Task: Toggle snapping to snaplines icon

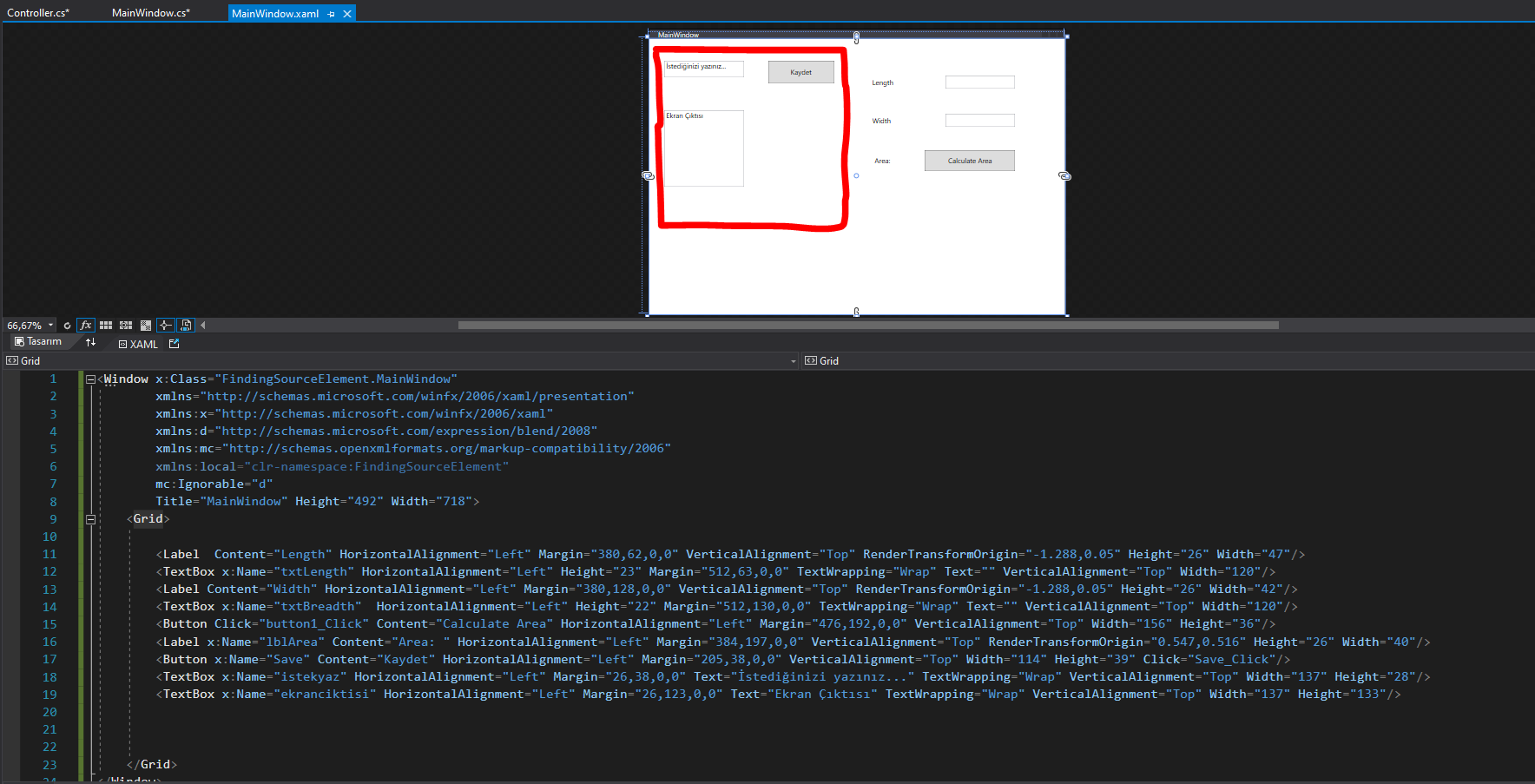Action: (x=166, y=325)
